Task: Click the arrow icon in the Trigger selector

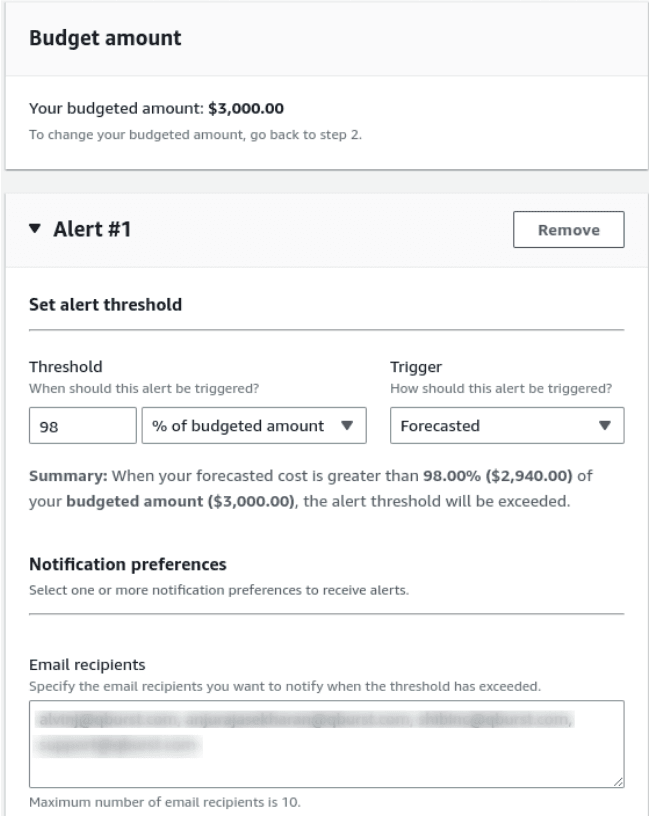Action: tap(604, 425)
